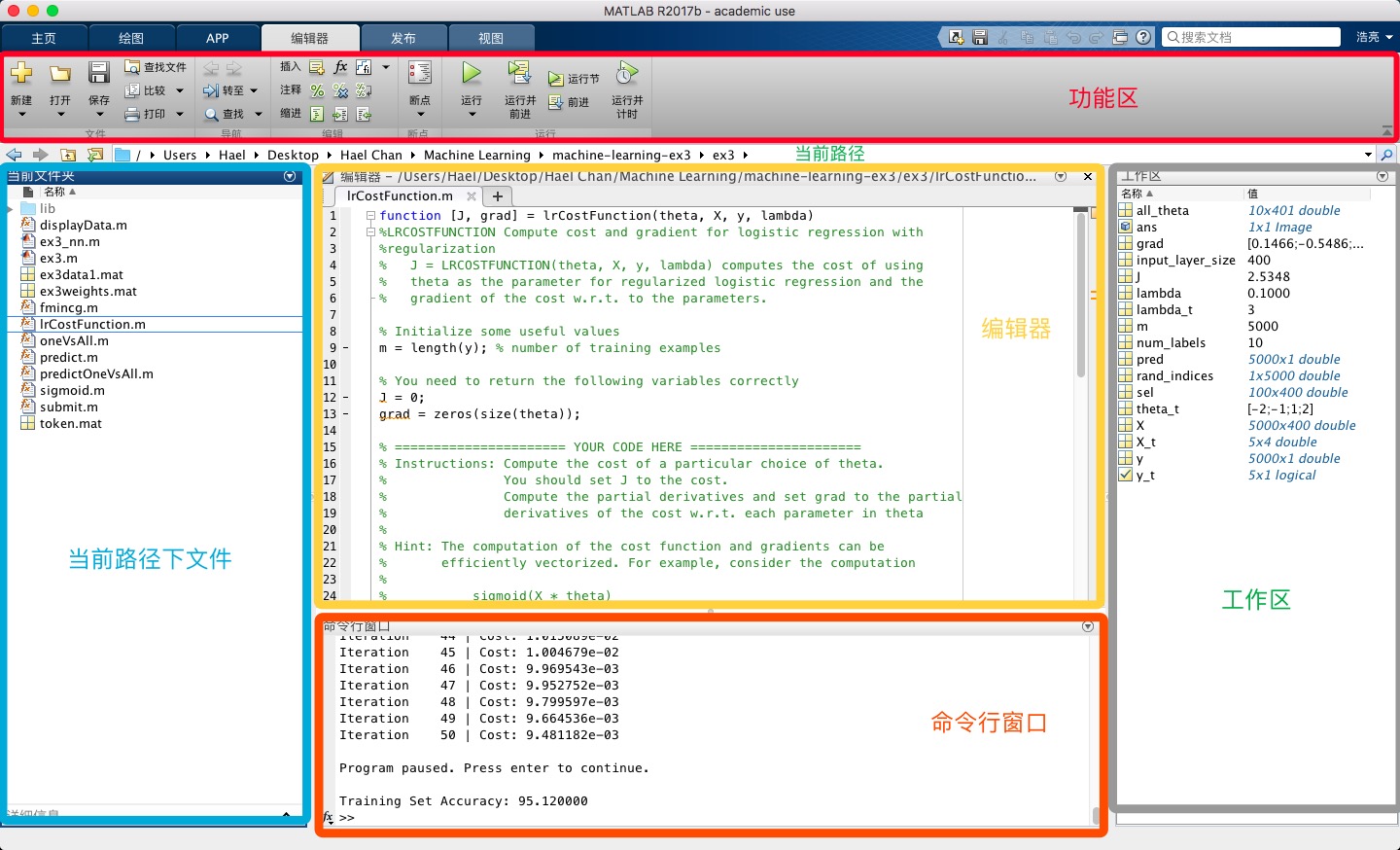Viewport: 1400px width, 850px height.
Task: Click the insert function fx icon
Action: pyautogui.click(x=340, y=67)
